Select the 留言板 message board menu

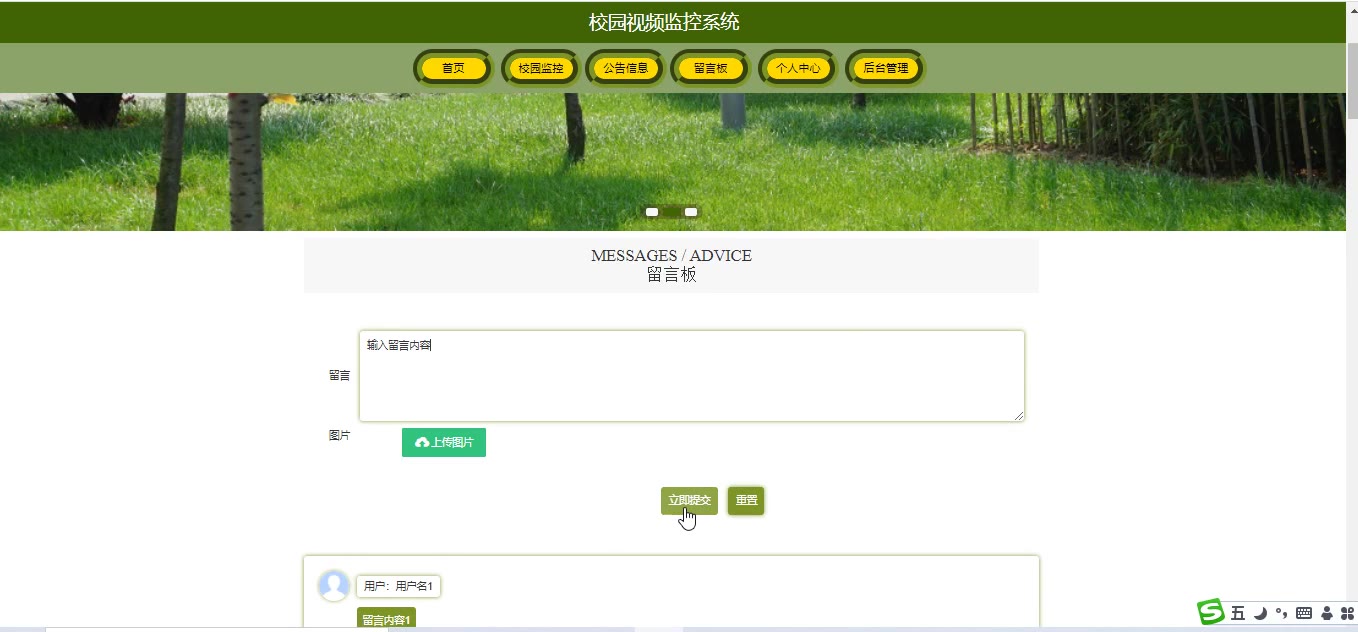710,68
